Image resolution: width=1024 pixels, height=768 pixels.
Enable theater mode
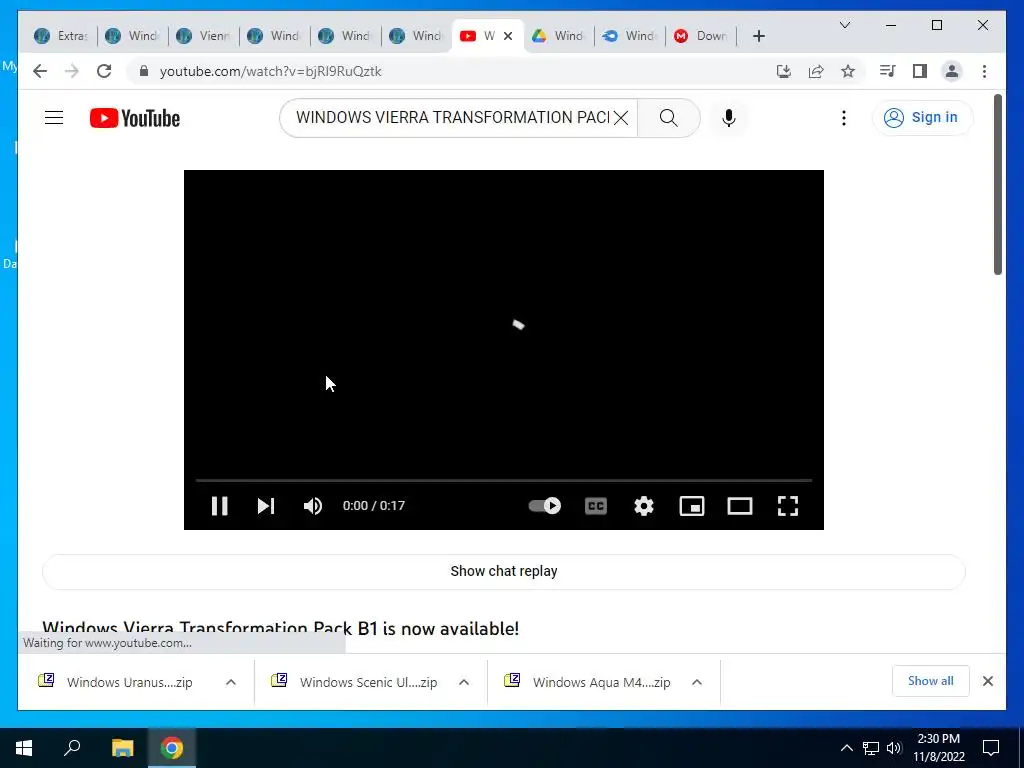[x=740, y=506]
